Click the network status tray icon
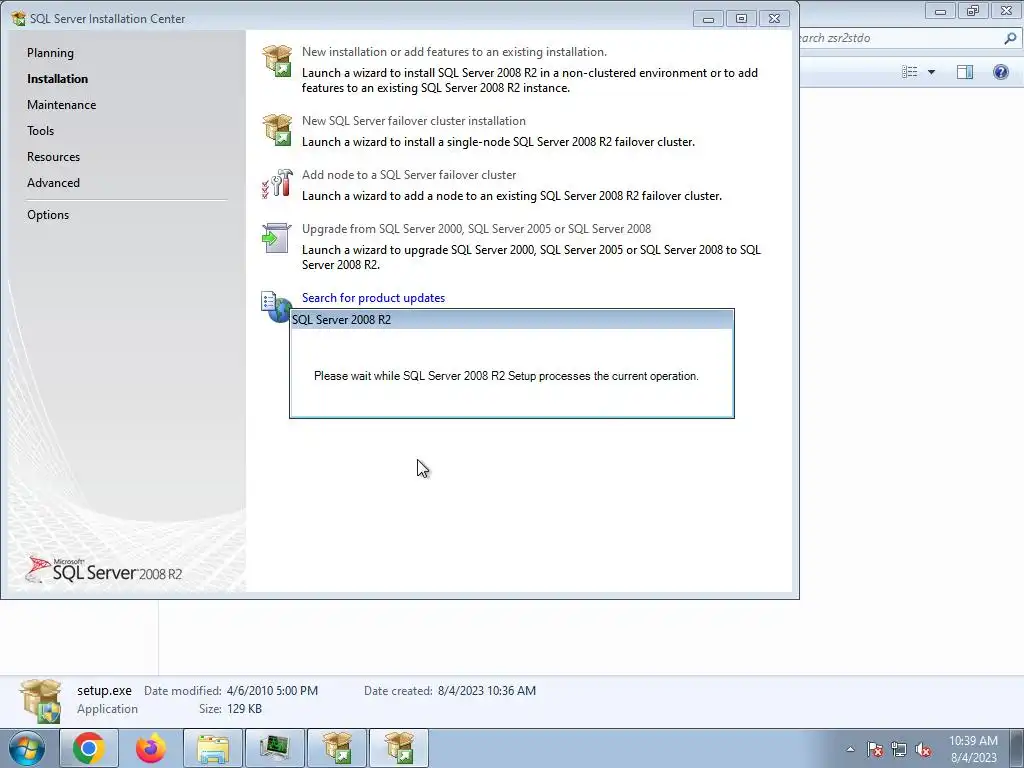The width and height of the screenshot is (1024, 768). pyautogui.click(x=899, y=749)
